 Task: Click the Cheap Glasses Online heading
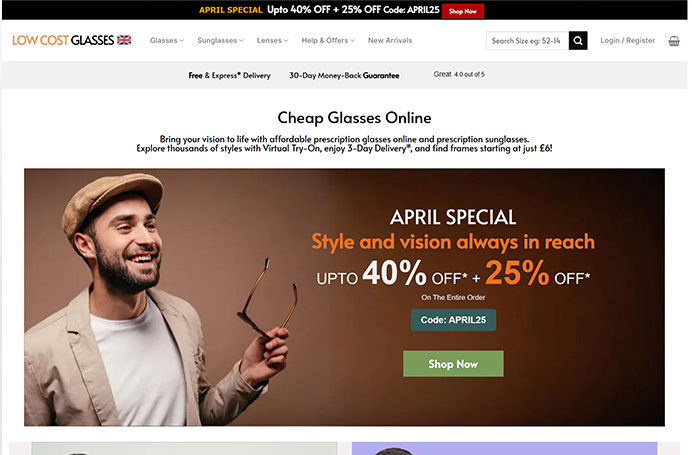[354, 118]
